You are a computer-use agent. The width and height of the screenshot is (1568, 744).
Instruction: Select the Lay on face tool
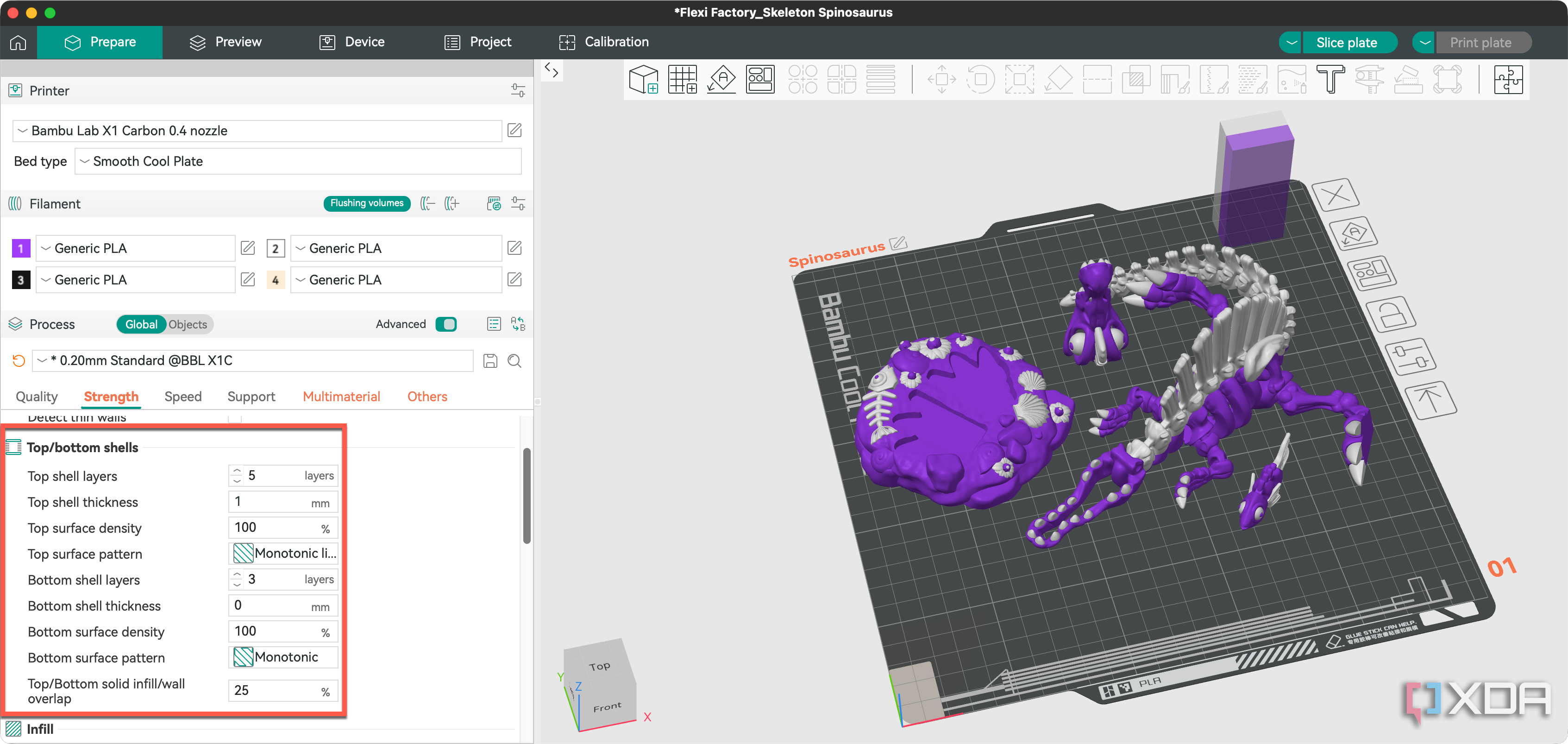coord(1059,80)
